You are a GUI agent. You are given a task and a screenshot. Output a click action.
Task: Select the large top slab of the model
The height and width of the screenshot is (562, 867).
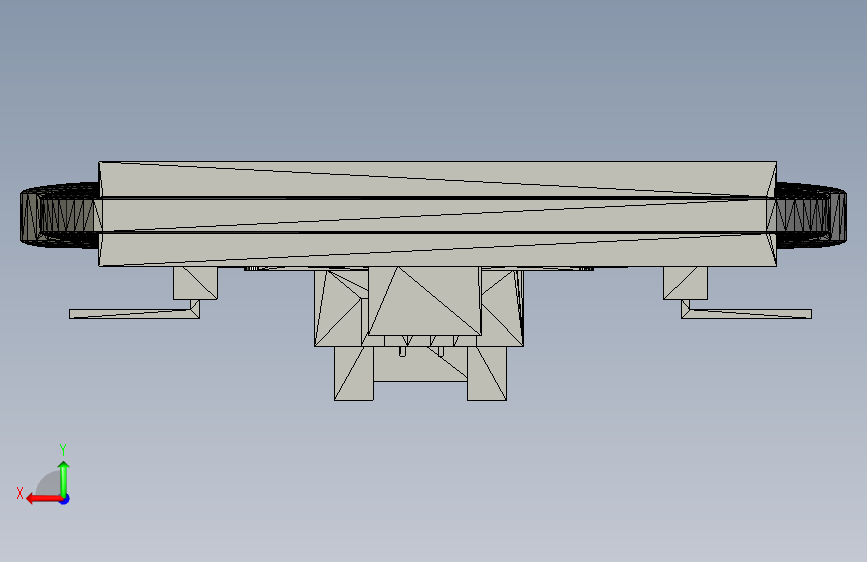click(437, 214)
